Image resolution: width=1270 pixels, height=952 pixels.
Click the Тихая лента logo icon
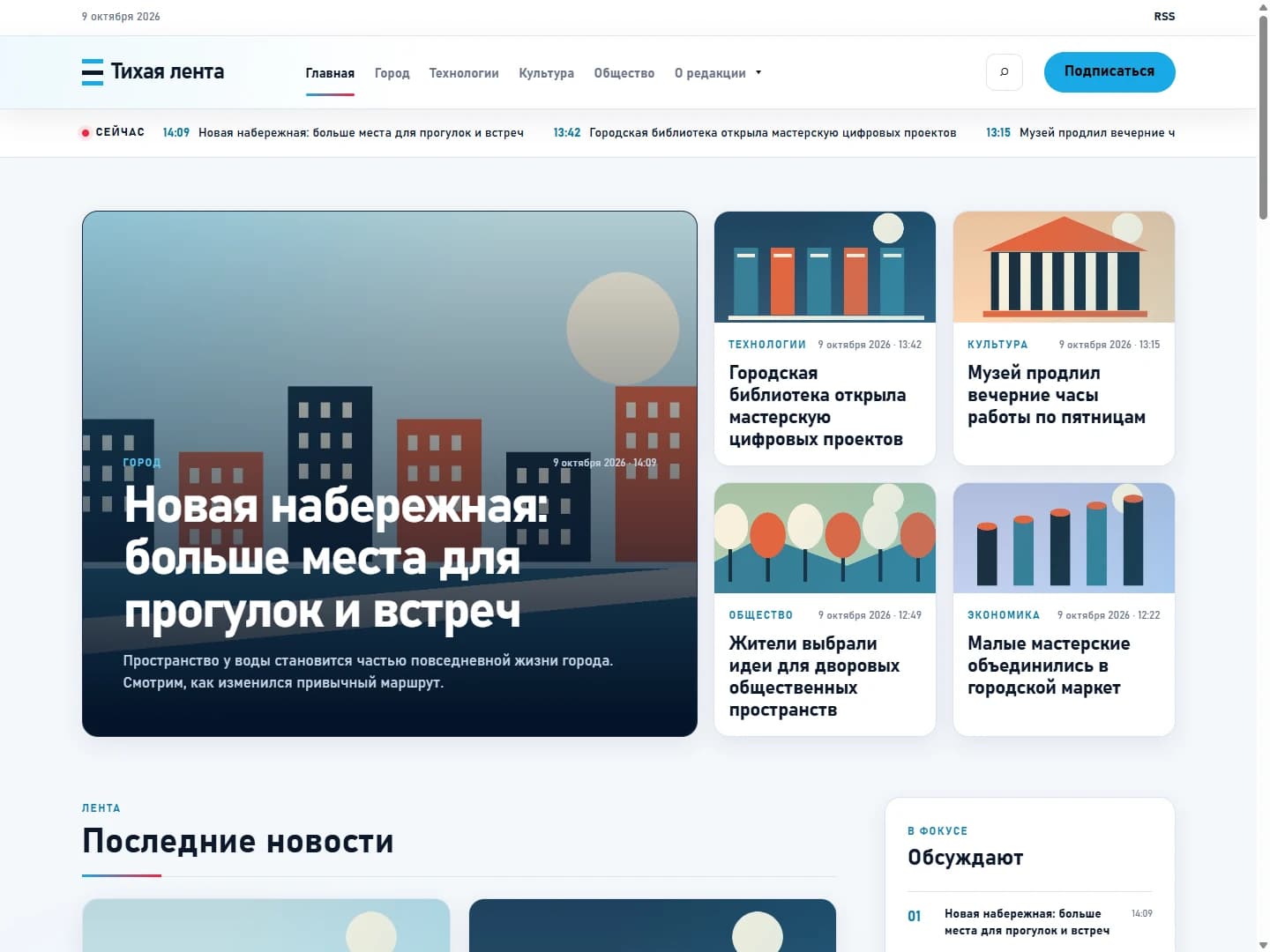(x=93, y=72)
